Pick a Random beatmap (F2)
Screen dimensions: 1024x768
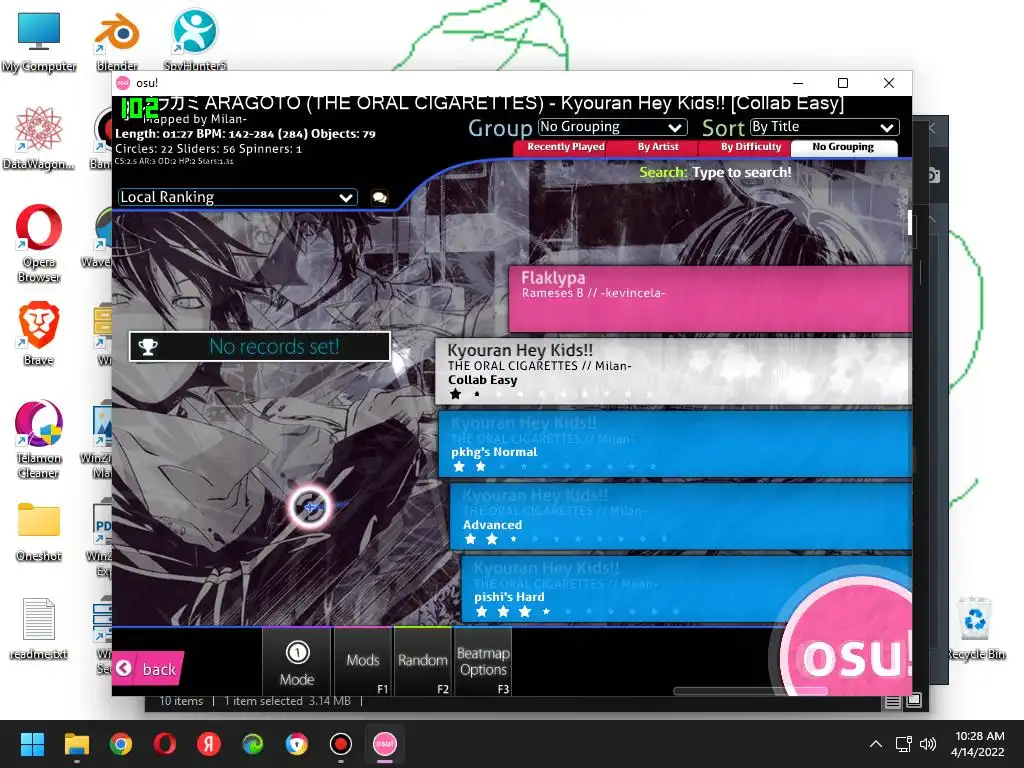(x=423, y=662)
